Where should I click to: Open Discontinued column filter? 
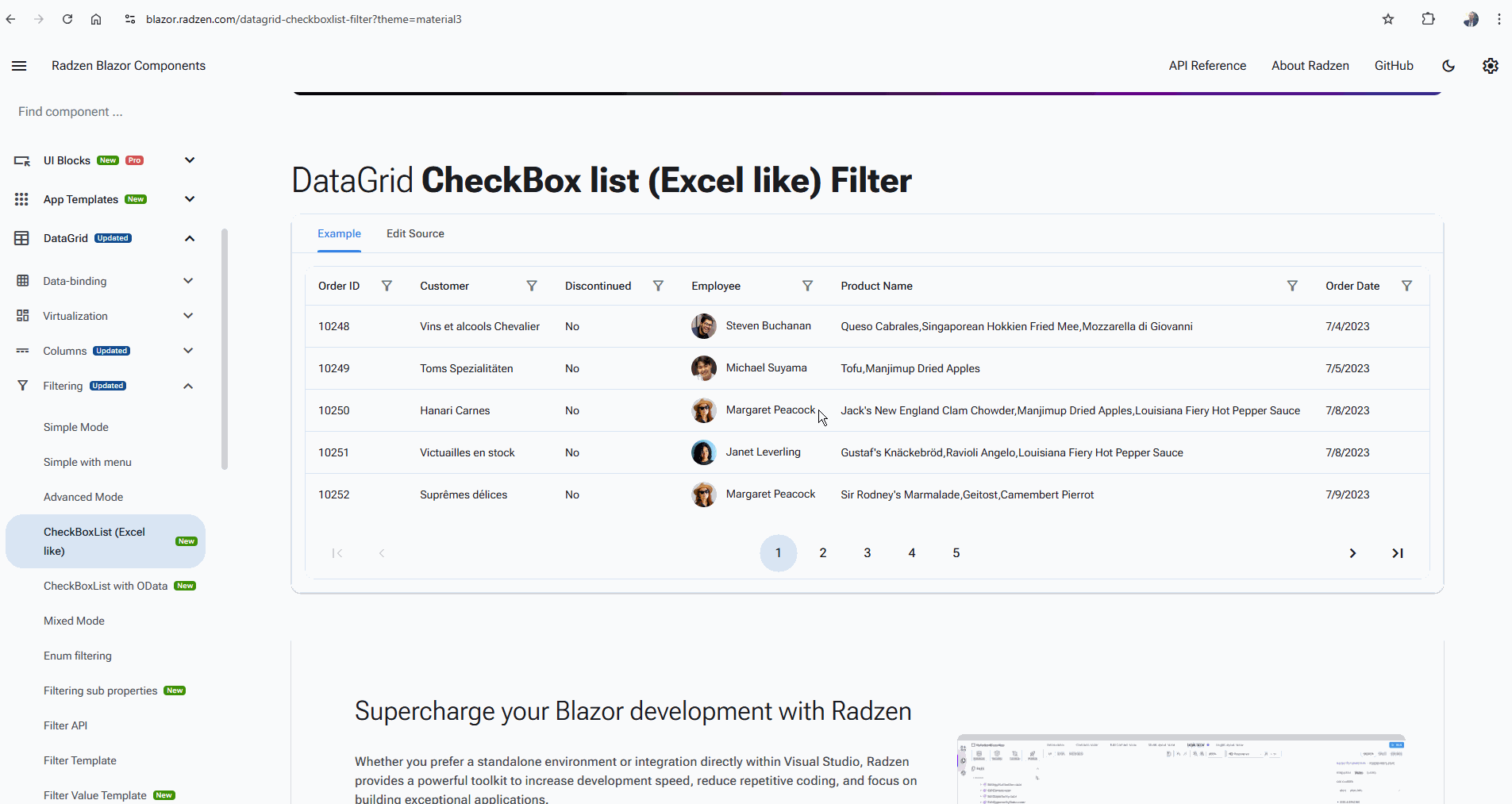[x=658, y=286]
